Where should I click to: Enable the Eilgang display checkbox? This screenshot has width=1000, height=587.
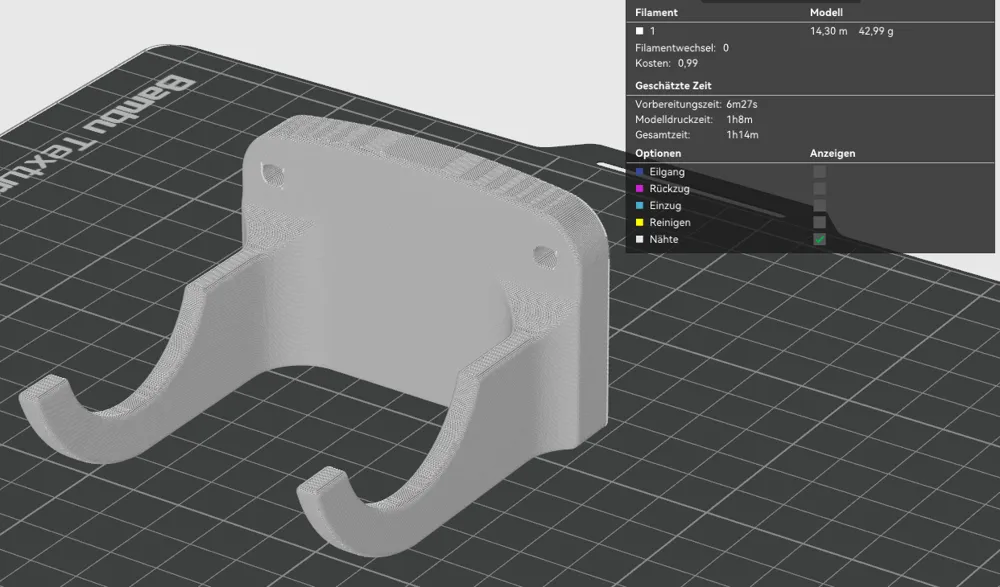[x=820, y=172]
